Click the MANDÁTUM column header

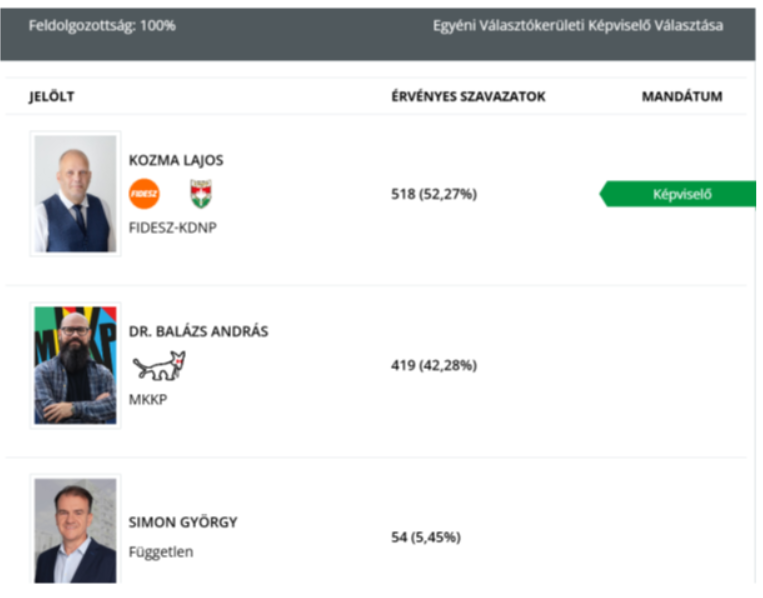[682, 96]
